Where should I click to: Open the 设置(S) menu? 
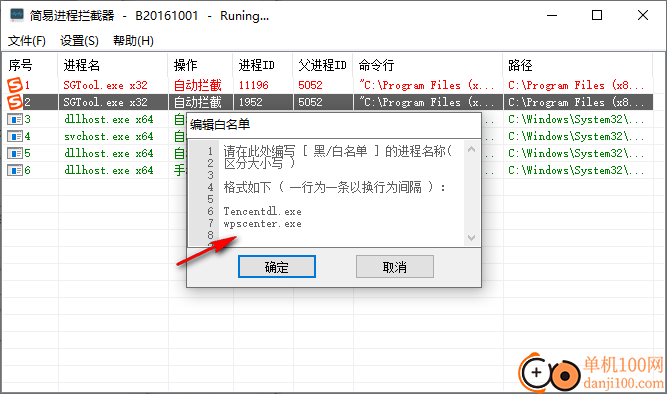click(x=79, y=41)
